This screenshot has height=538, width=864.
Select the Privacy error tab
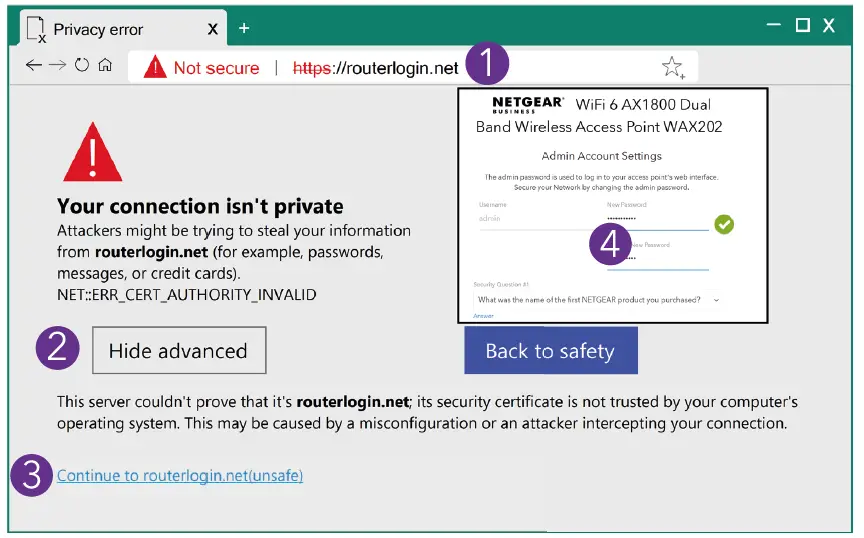pos(100,28)
